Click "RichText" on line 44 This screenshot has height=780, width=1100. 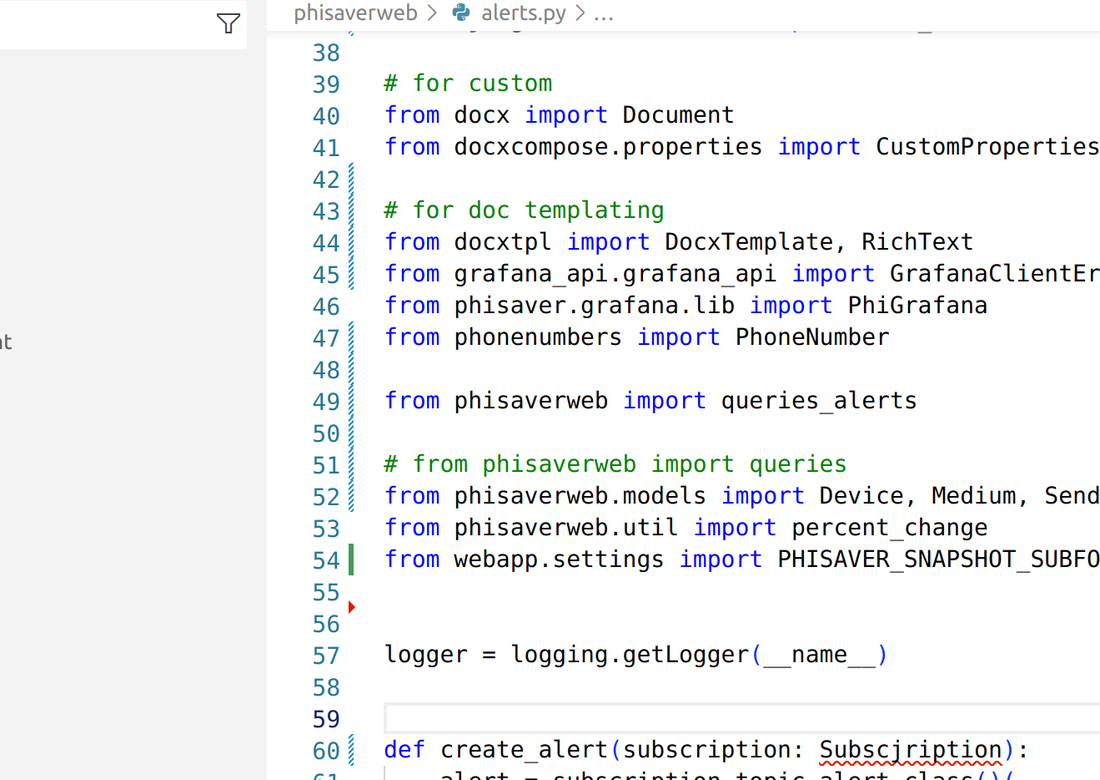pyautogui.click(x=917, y=242)
